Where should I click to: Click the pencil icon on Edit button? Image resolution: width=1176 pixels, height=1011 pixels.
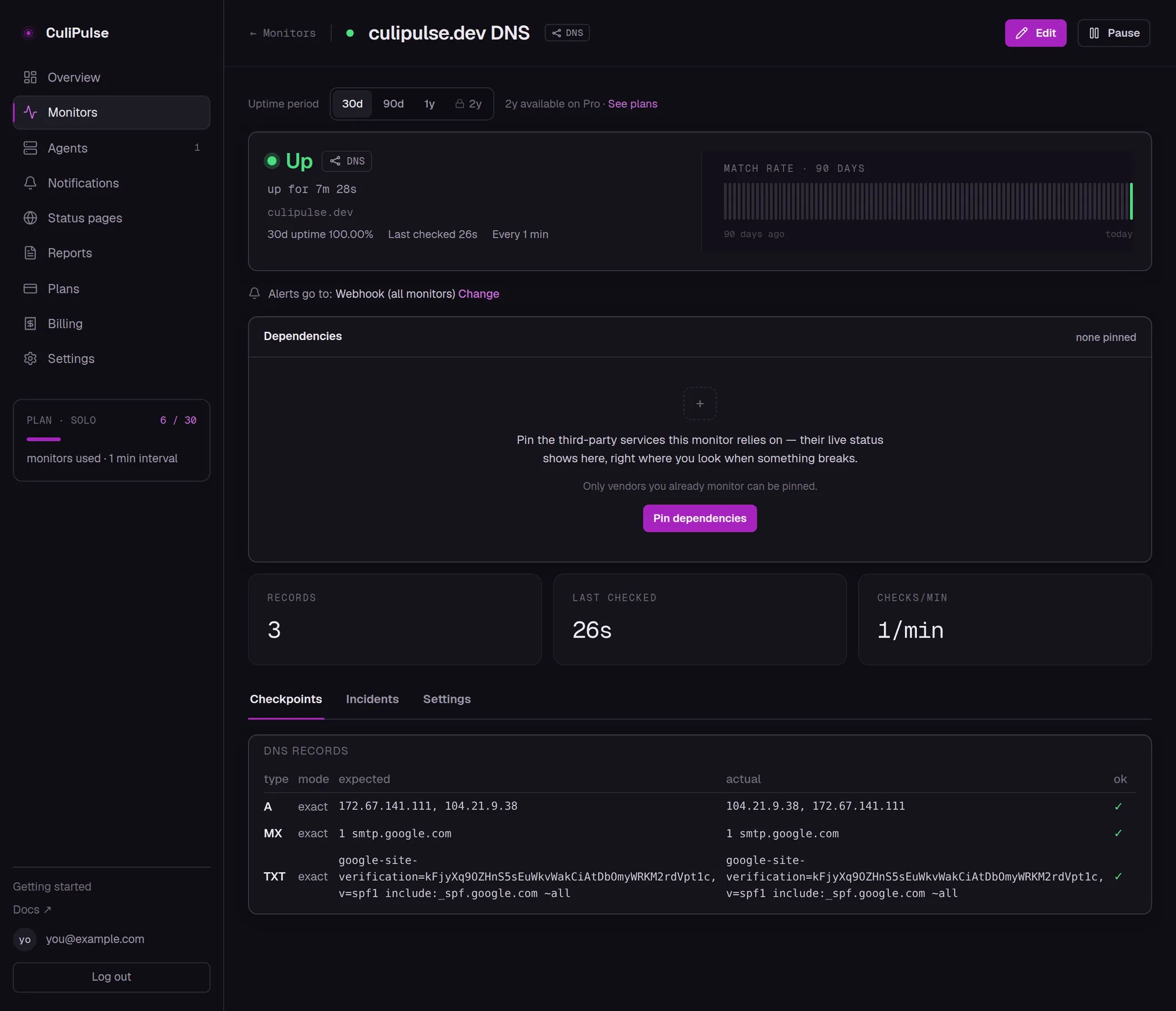pyautogui.click(x=1022, y=33)
